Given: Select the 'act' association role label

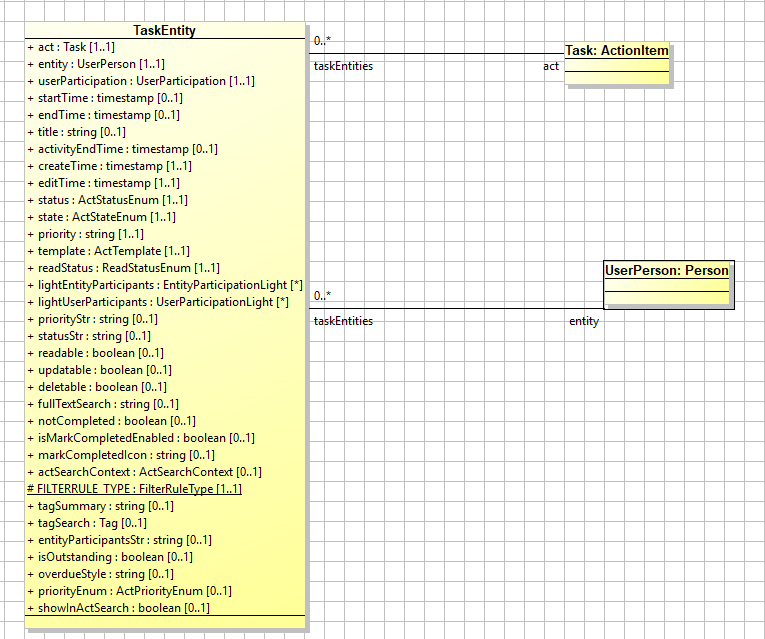Looking at the screenshot, I should (x=551, y=67).
